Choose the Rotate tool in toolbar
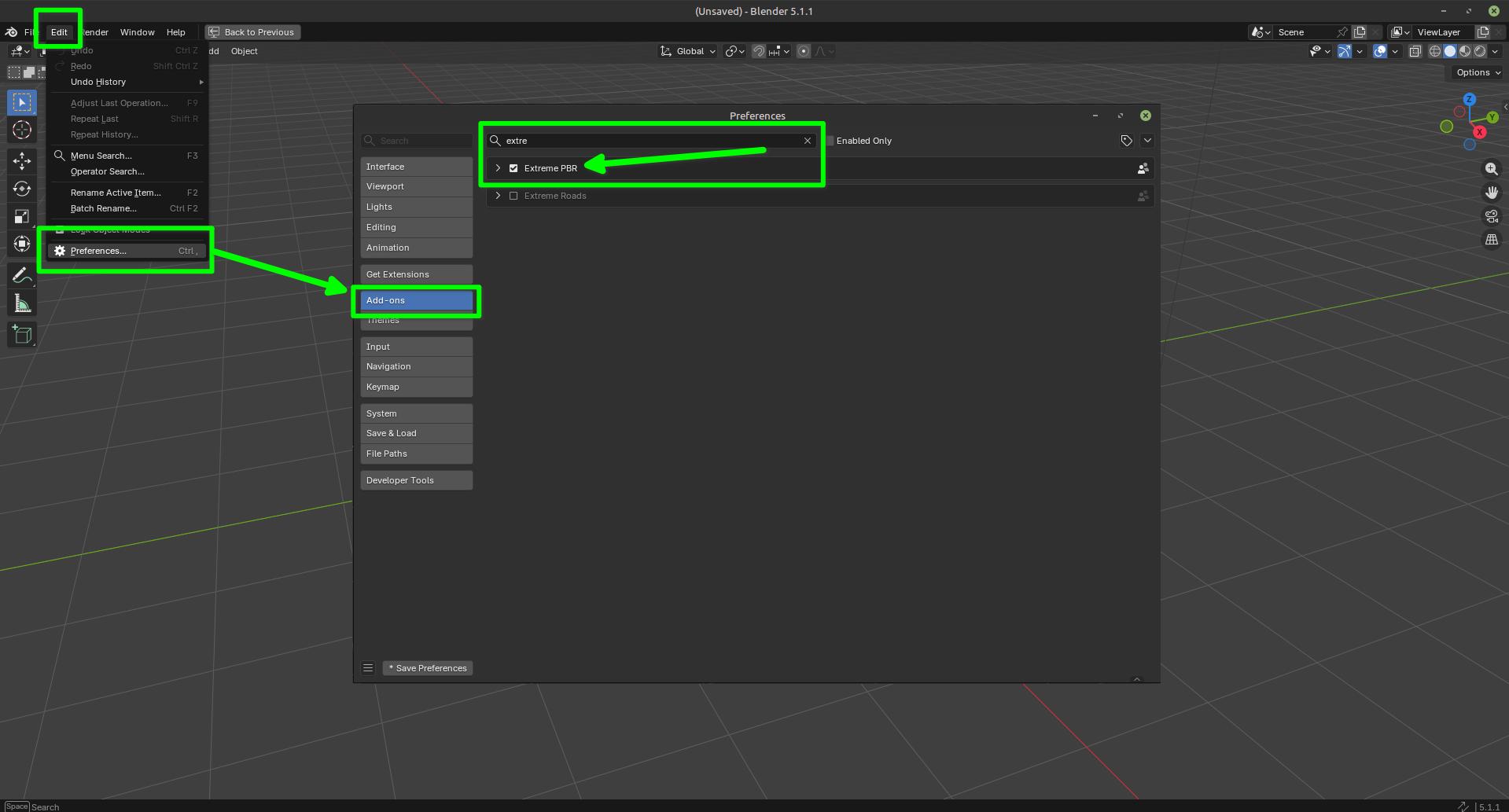1509x812 pixels. click(22, 189)
